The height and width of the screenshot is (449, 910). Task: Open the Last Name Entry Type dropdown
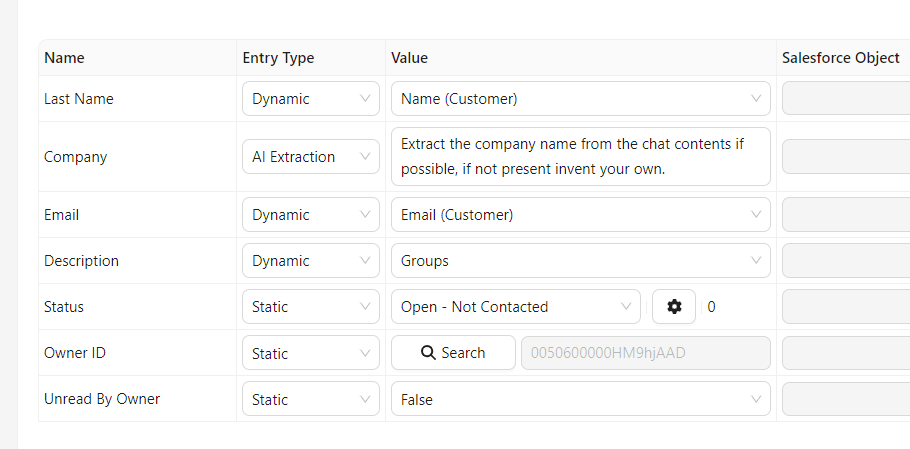[310, 99]
